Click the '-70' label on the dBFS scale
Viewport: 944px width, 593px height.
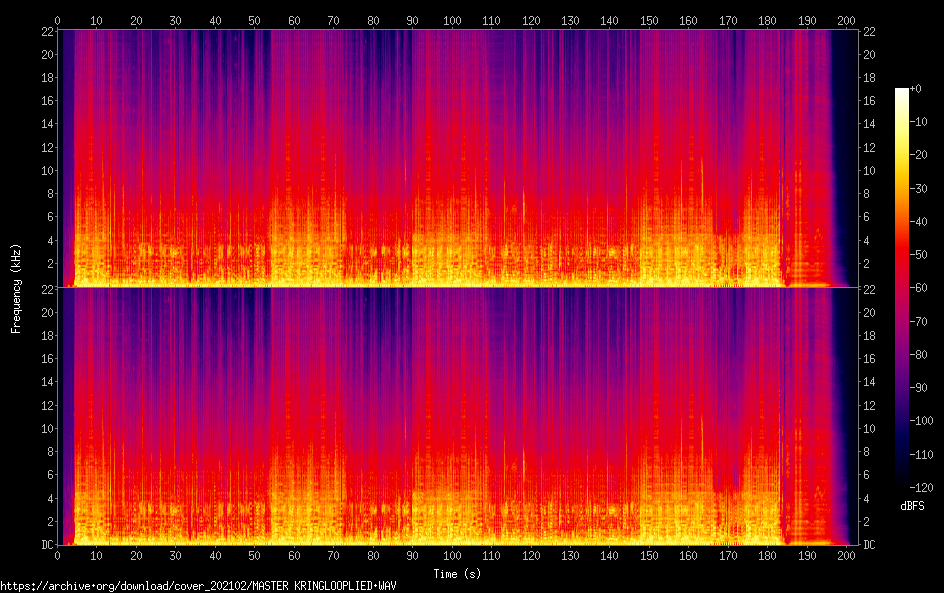[918, 321]
